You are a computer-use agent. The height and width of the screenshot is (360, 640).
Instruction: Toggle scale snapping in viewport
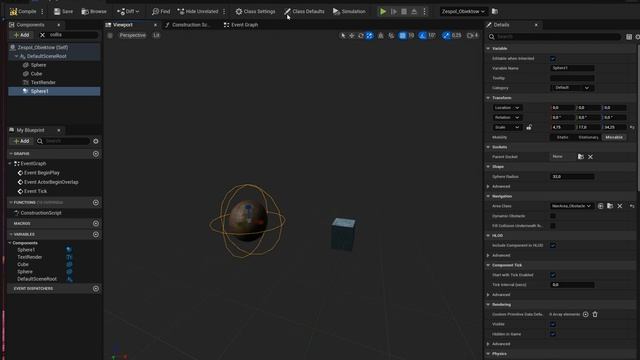tap(446, 36)
